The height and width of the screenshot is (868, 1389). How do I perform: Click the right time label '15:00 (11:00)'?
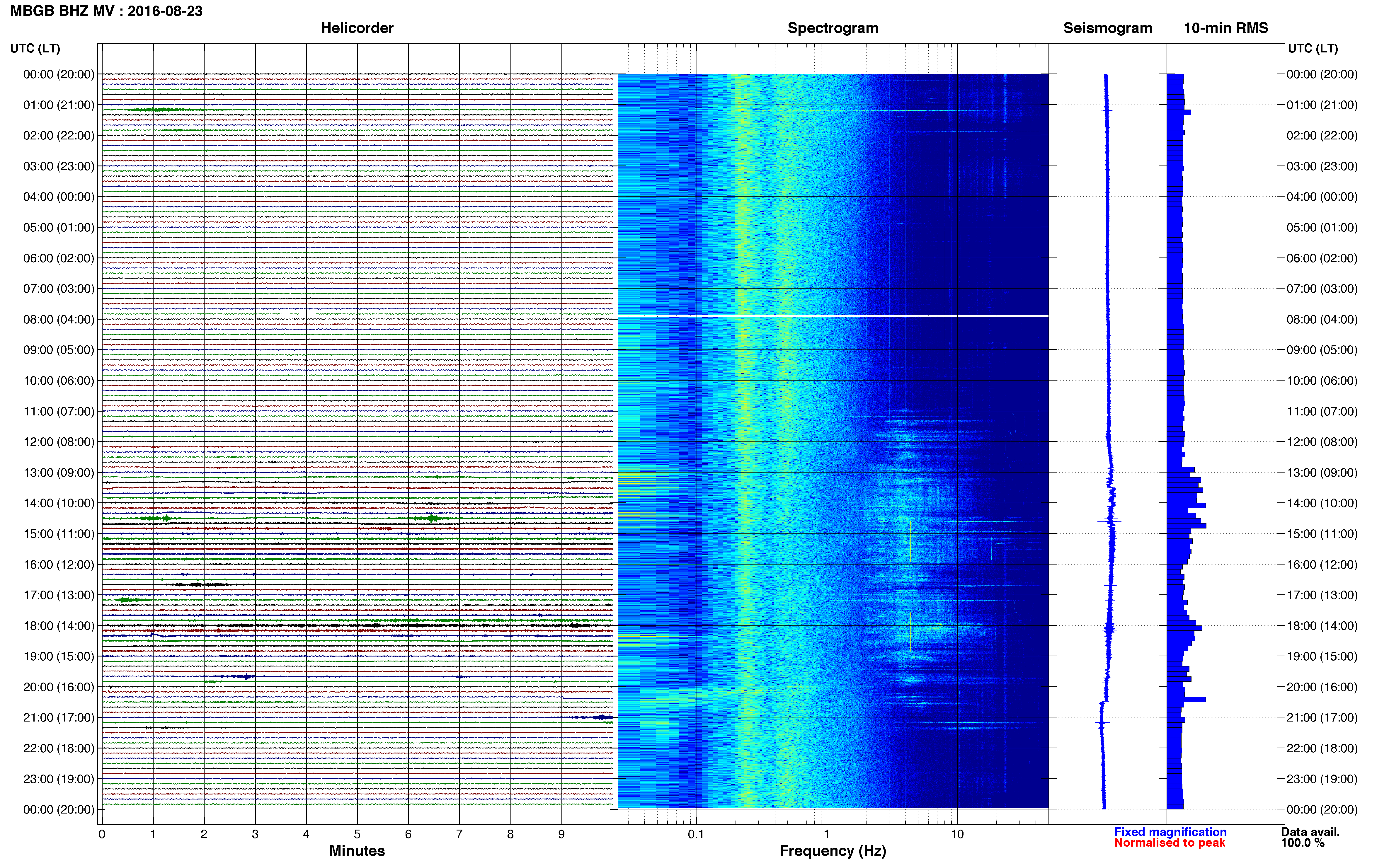point(1322,534)
